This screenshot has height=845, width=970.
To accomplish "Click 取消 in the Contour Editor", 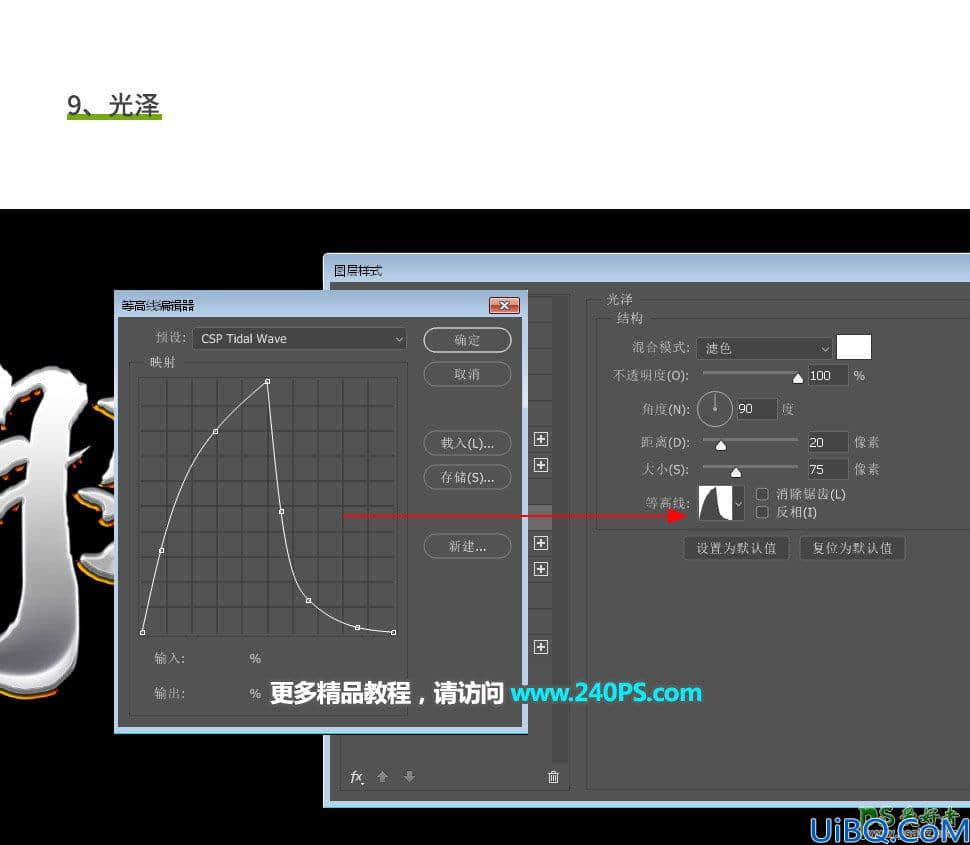I will pyautogui.click(x=467, y=374).
